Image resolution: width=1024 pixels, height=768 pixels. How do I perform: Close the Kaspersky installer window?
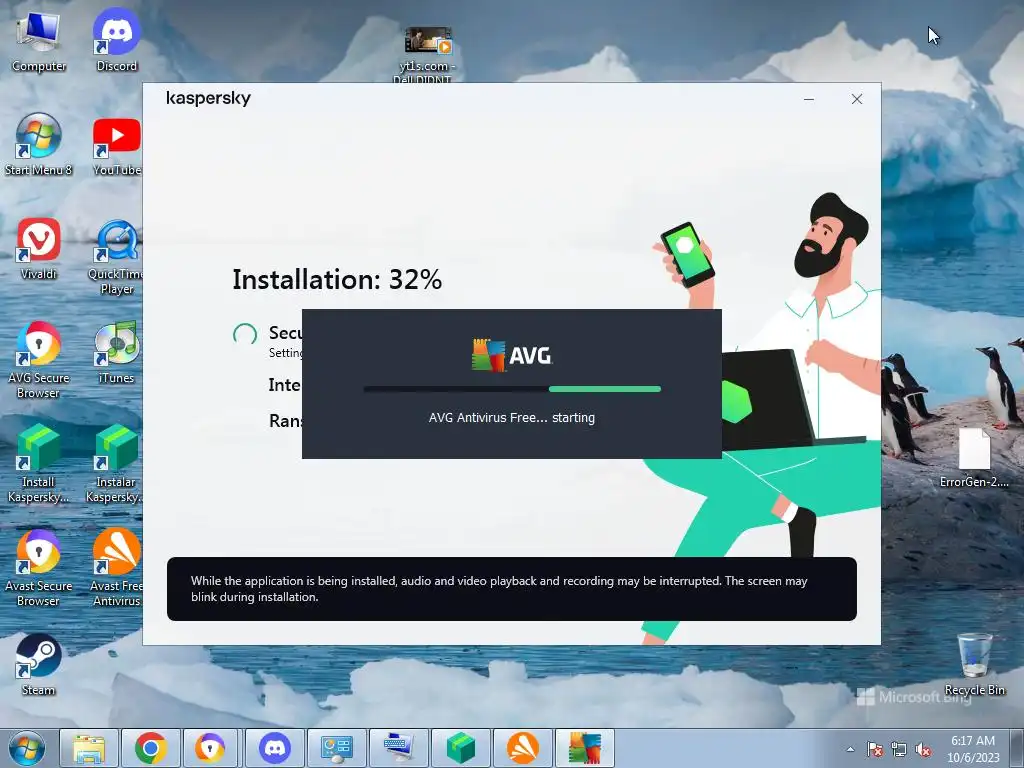[x=857, y=99]
